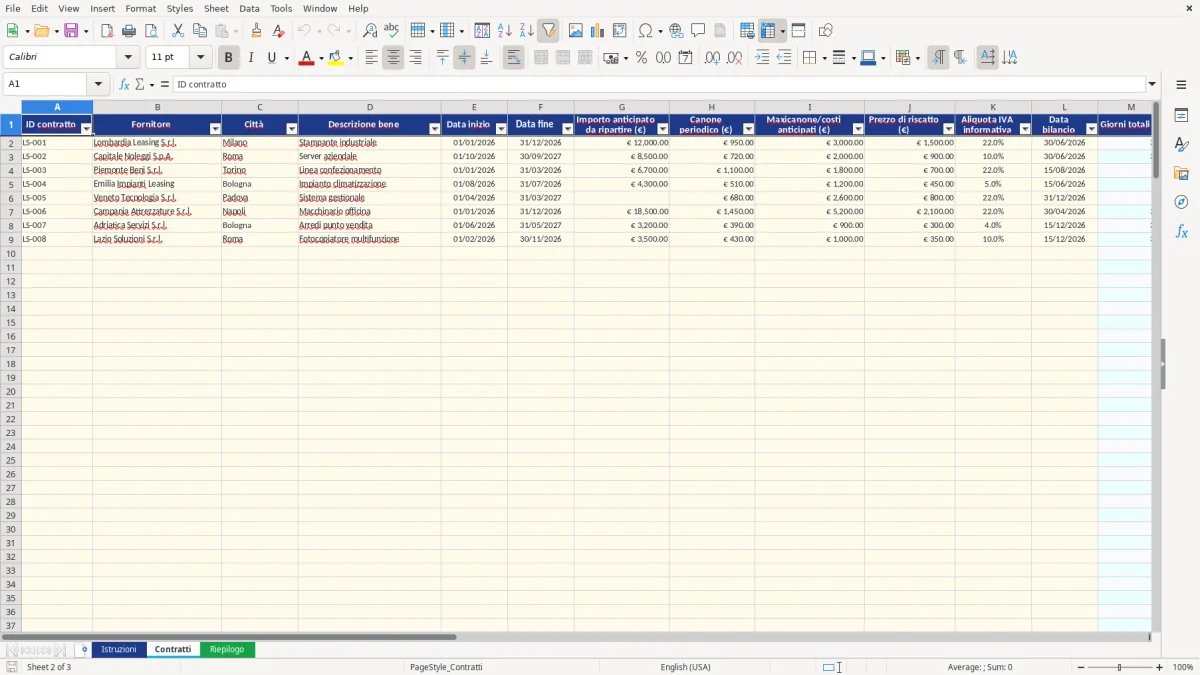Apply red font color swatch
The image size is (1200, 675).
click(306, 58)
